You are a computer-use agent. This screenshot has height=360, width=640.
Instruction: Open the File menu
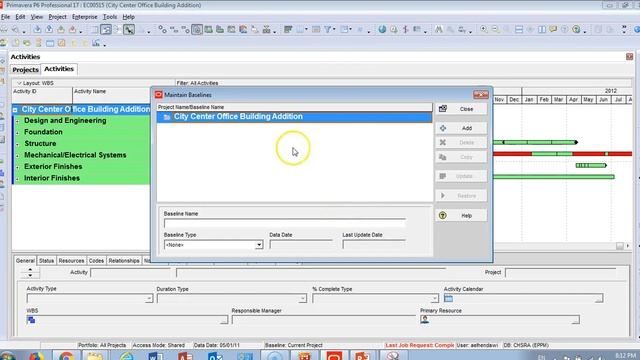[x=5, y=17]
